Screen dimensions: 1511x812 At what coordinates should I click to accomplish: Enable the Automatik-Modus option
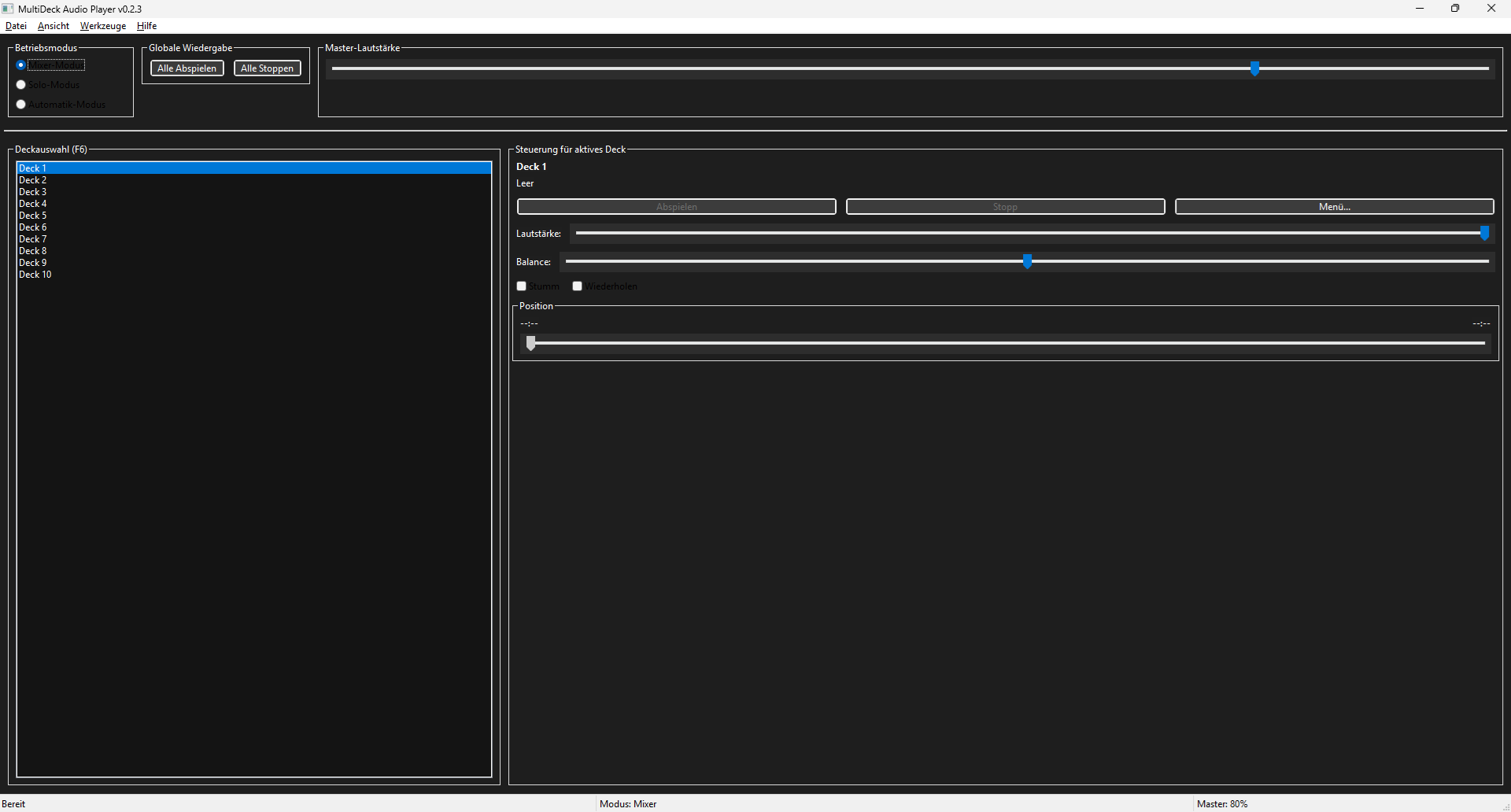pyautogui.click(x=21, y=105)
